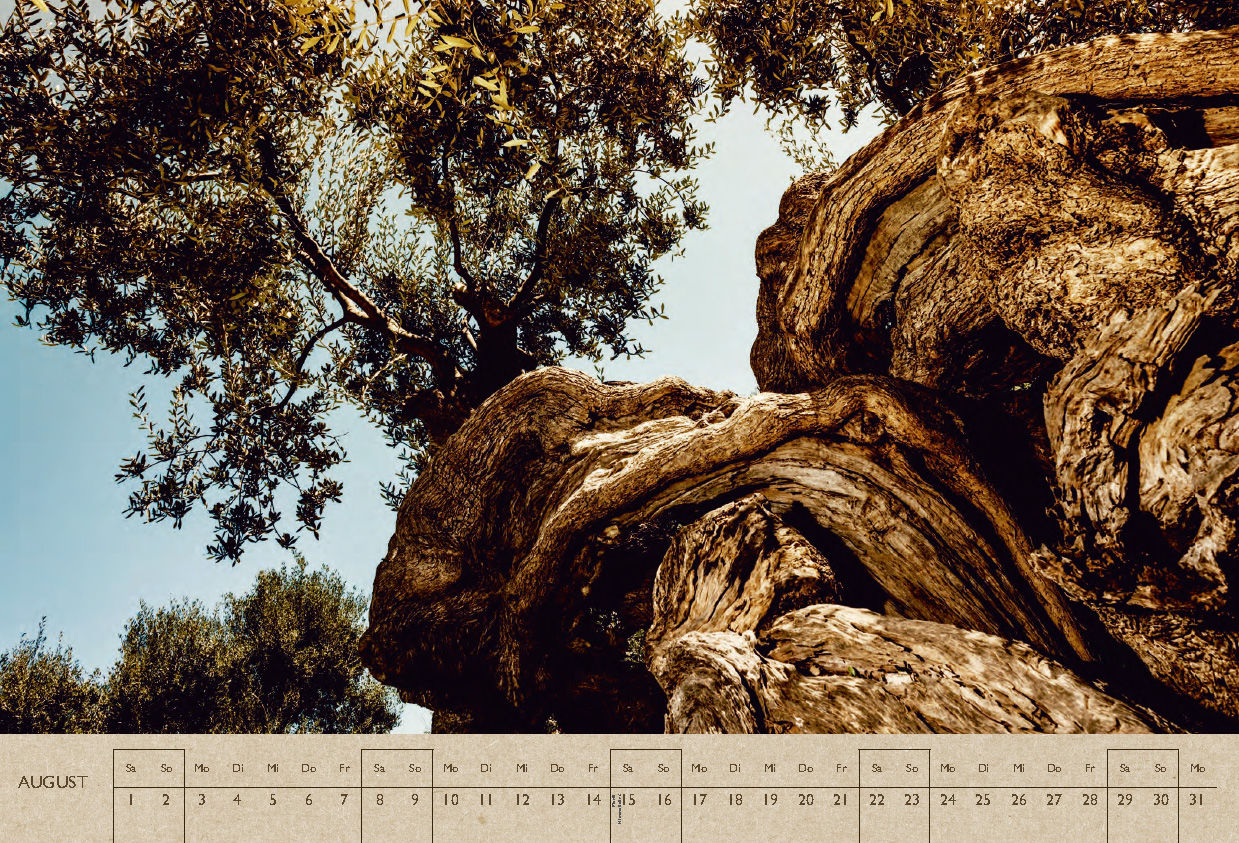Click on date 9 in the calendar

tap(414, 800)
